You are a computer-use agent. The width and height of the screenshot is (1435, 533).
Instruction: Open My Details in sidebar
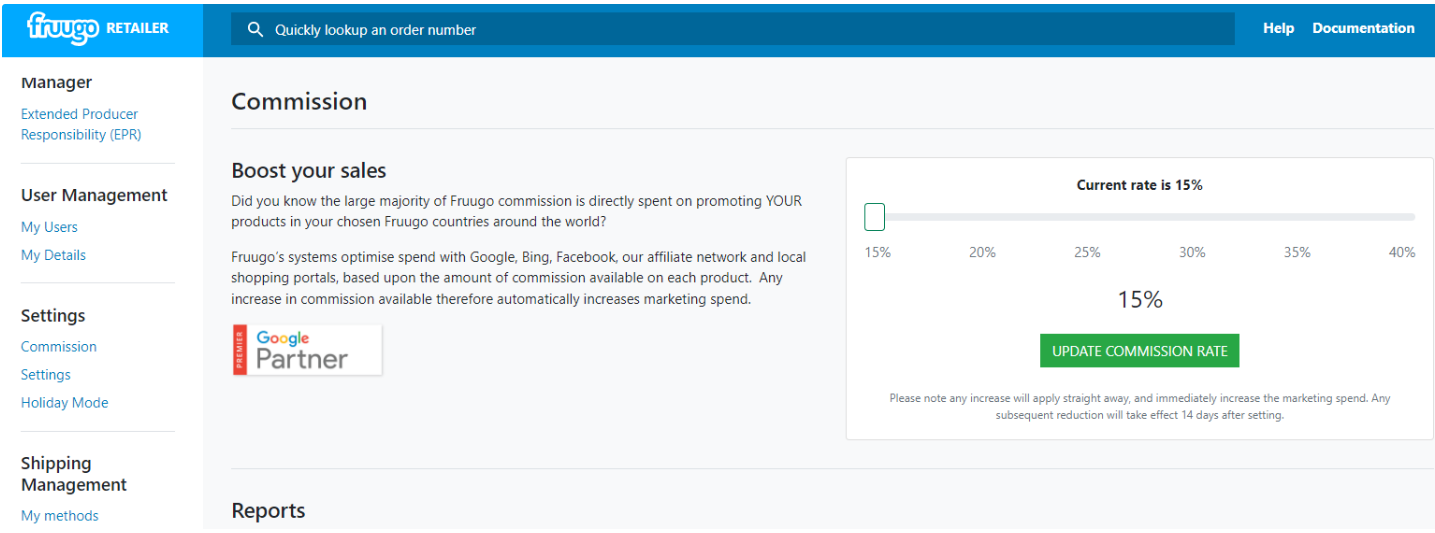pyautogui.click(x=53, y=255)
